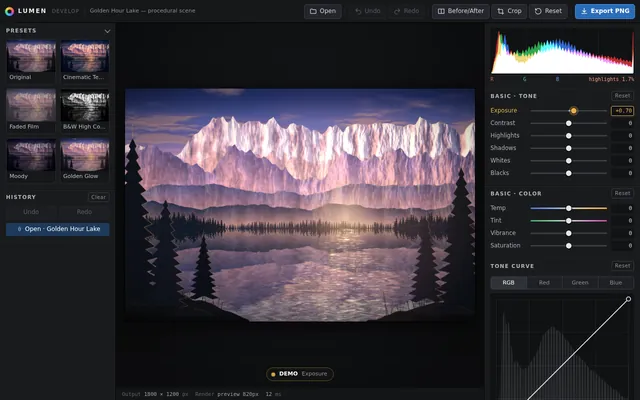Click the tone curve top-right control point
This screenshot has width=640, height=400.
629,299
